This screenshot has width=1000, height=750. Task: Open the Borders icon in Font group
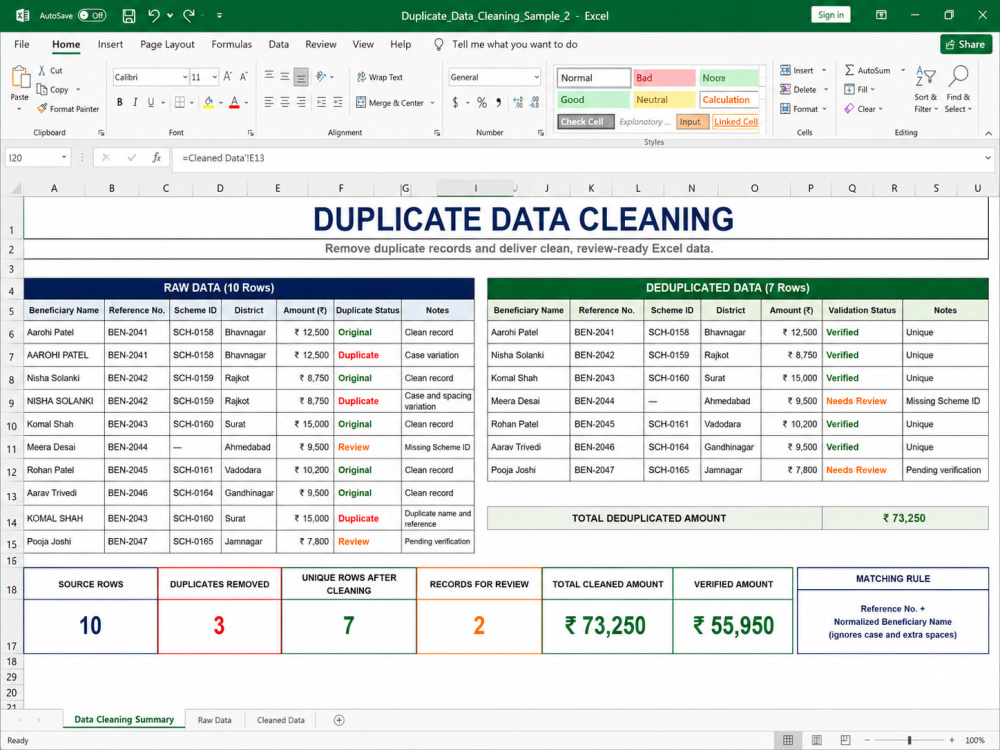click(x=180, y=102)
